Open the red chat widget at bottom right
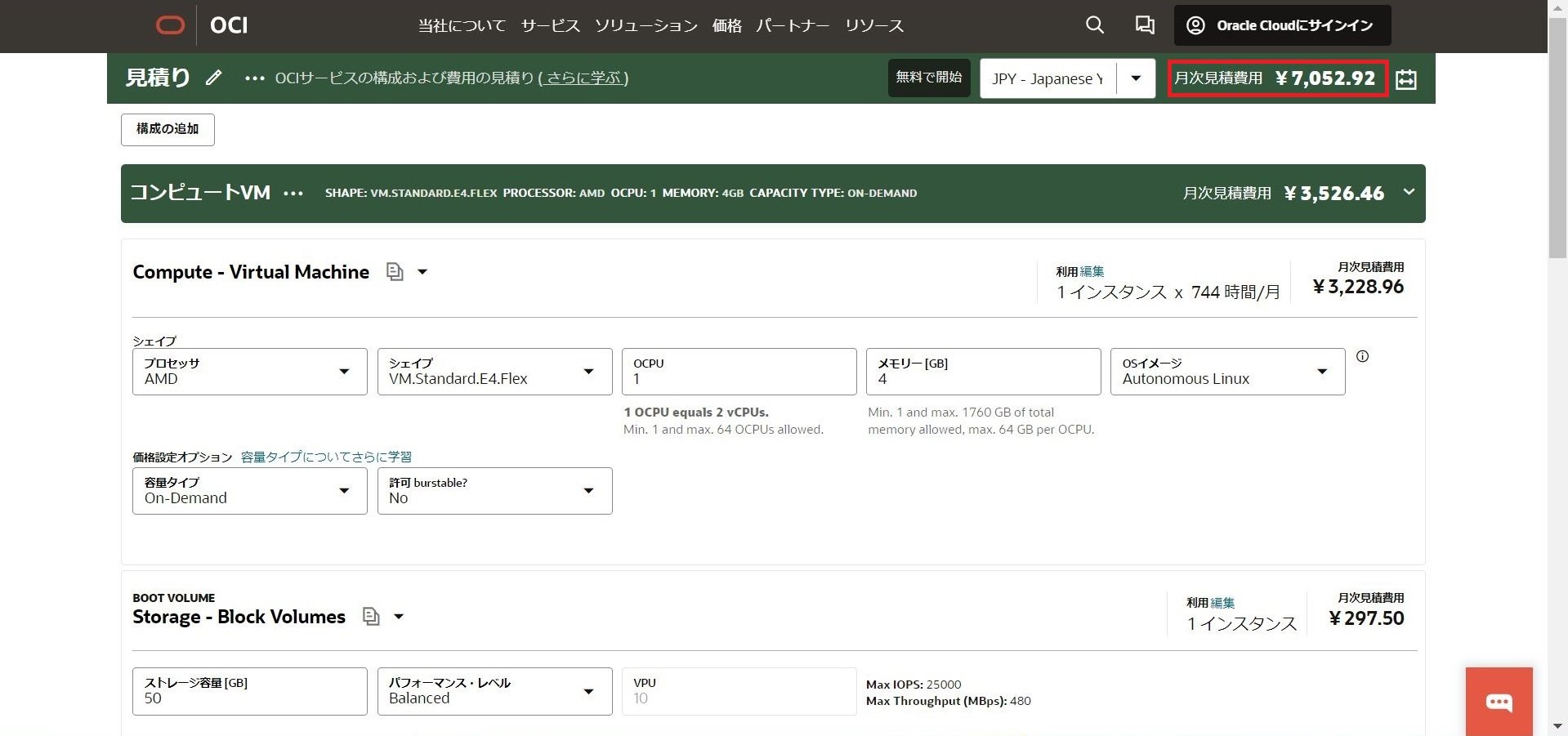1568x736 pixels. point(1499,701)
